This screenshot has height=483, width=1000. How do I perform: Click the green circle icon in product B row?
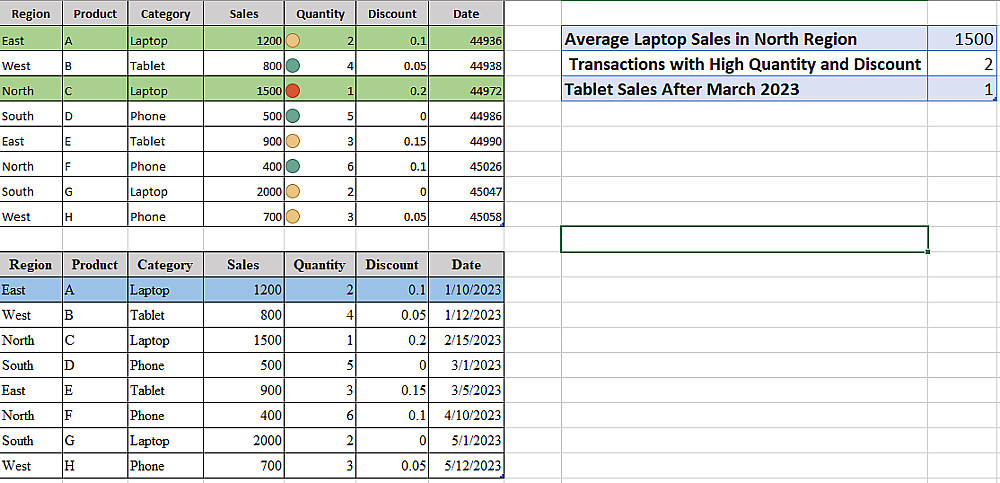coord(293,66)
